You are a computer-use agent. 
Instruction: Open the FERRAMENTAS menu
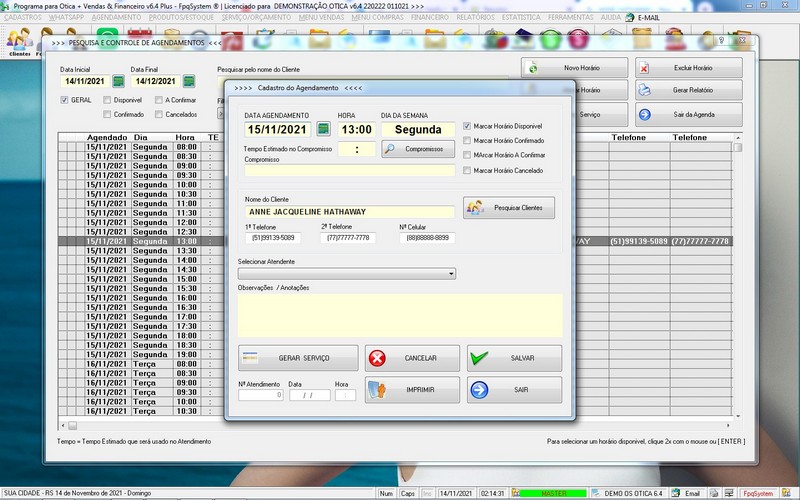(x=570, y=17)
